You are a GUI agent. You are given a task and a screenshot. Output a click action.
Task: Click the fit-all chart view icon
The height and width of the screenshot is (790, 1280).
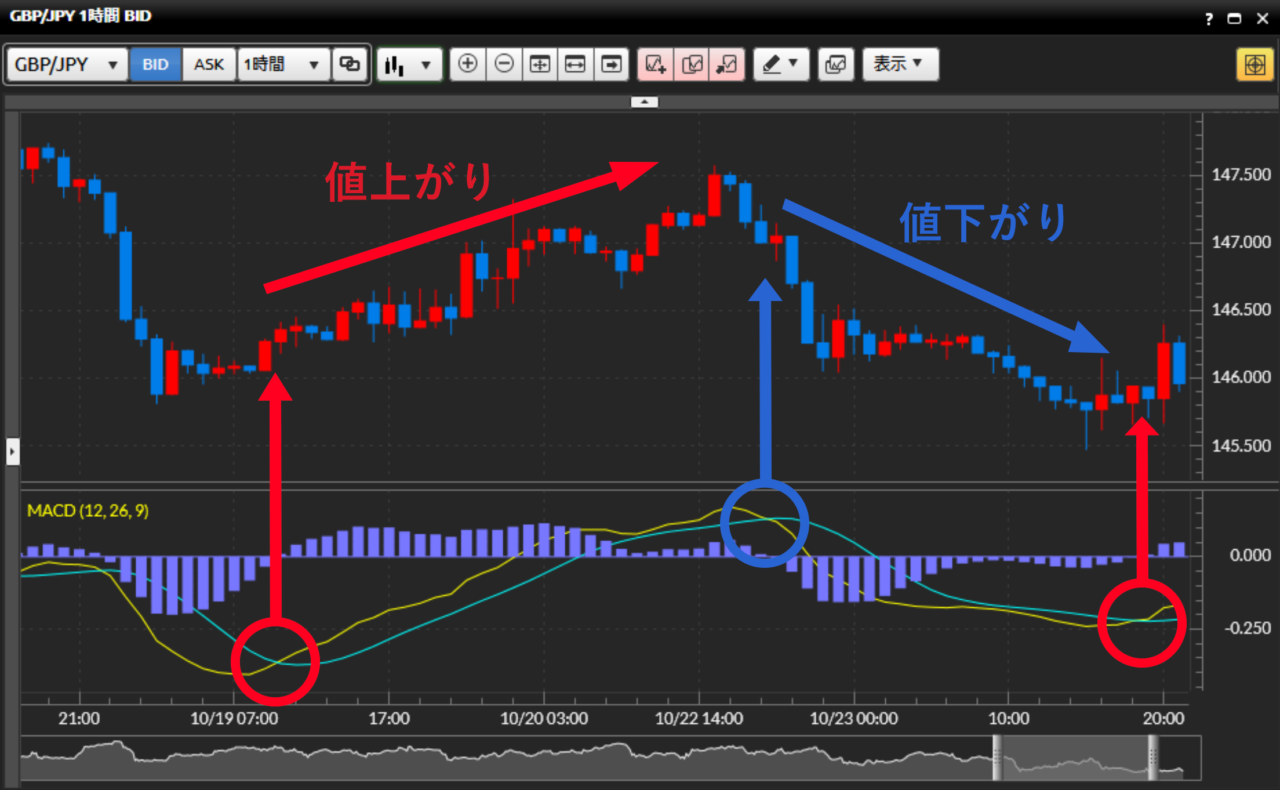540,64
